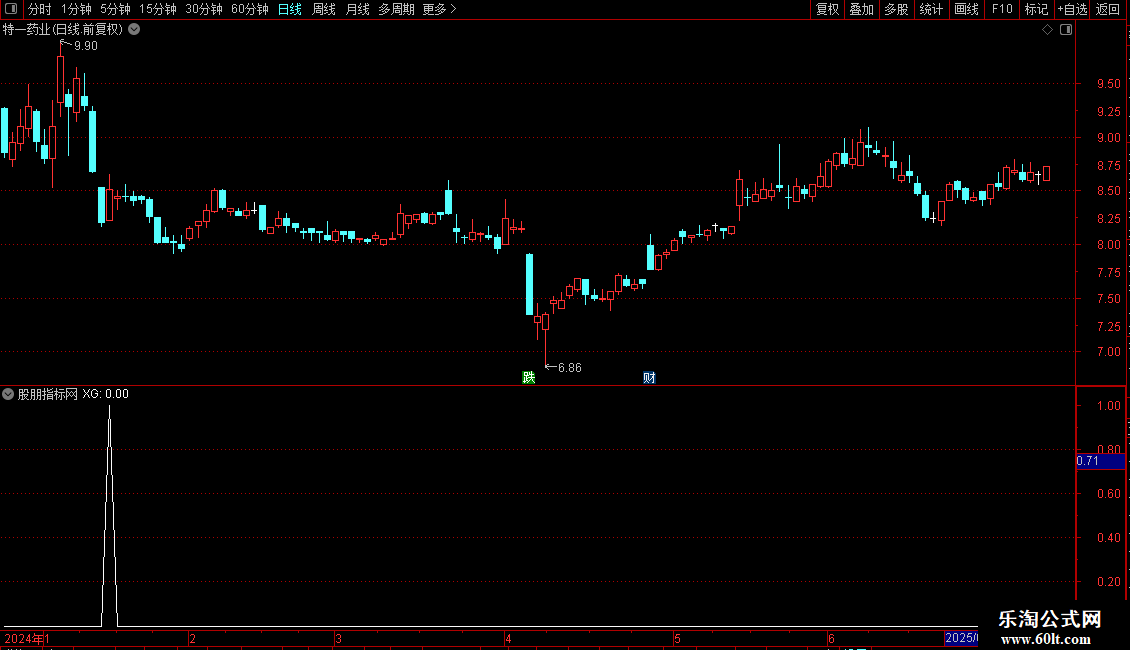Viewport: 1130px width, 650px height.
Task: Open the 统计 statistics tool
Action: tap(931, 9)
